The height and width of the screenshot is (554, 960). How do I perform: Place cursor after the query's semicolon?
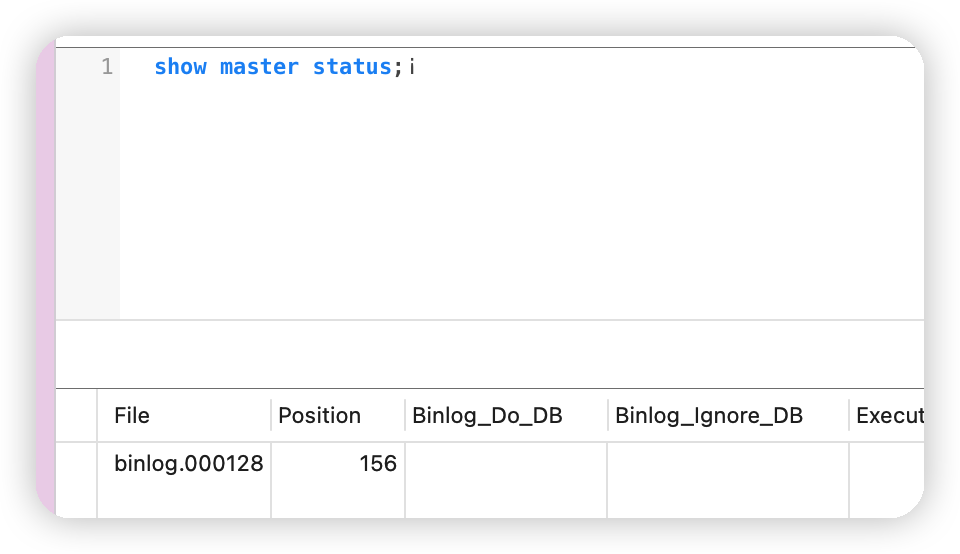[405, 66]
